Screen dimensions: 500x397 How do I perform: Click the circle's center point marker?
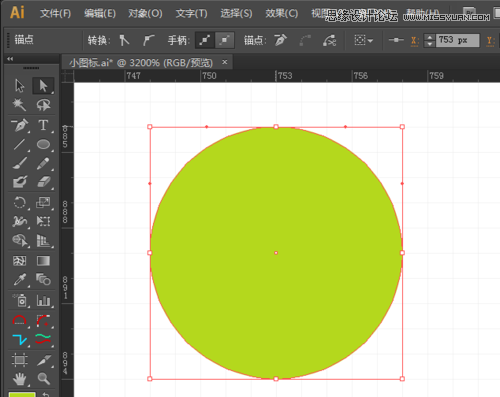(x=276, y=253)
